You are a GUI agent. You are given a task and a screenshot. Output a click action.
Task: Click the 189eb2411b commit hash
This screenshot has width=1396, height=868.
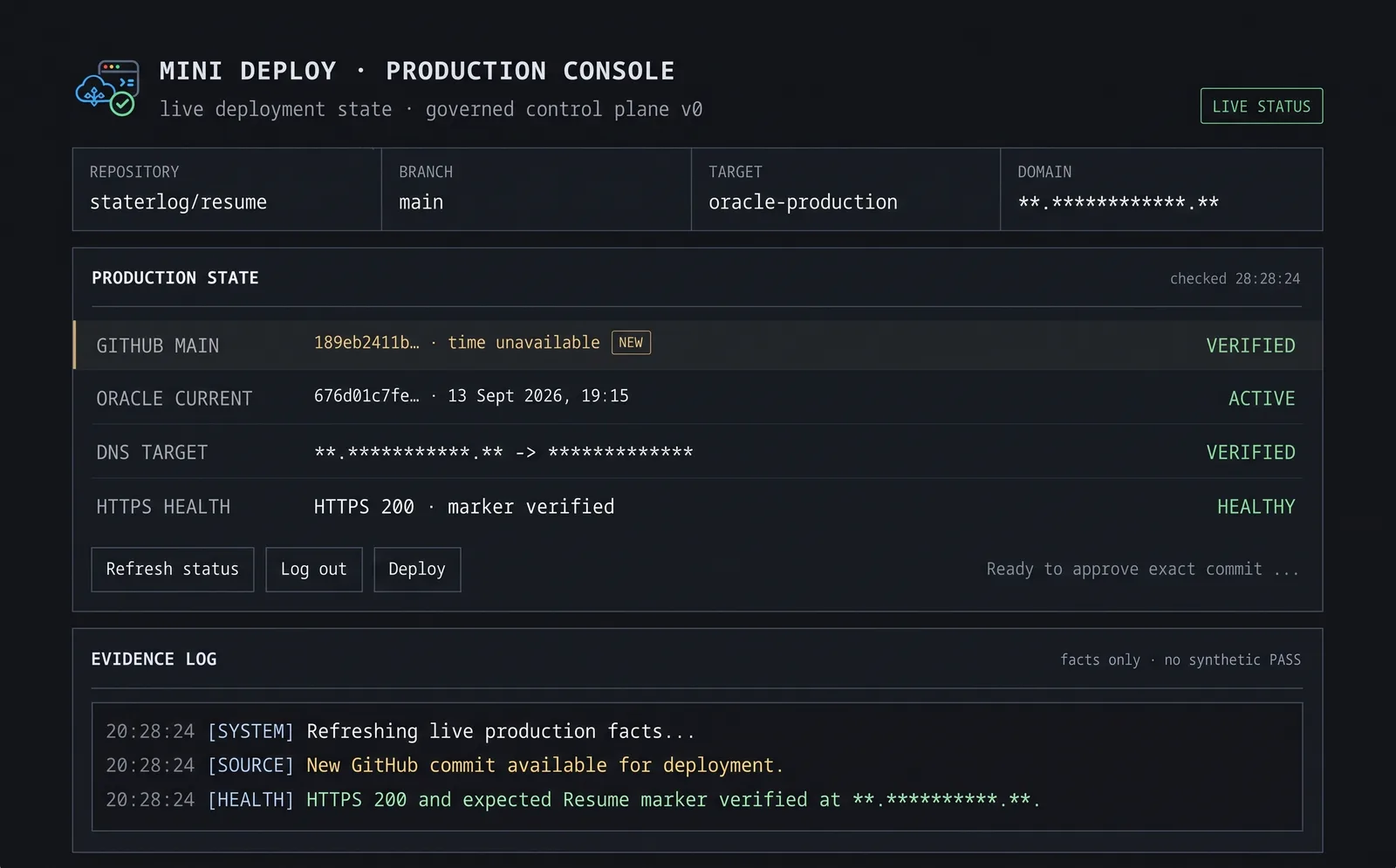(366, 343)
